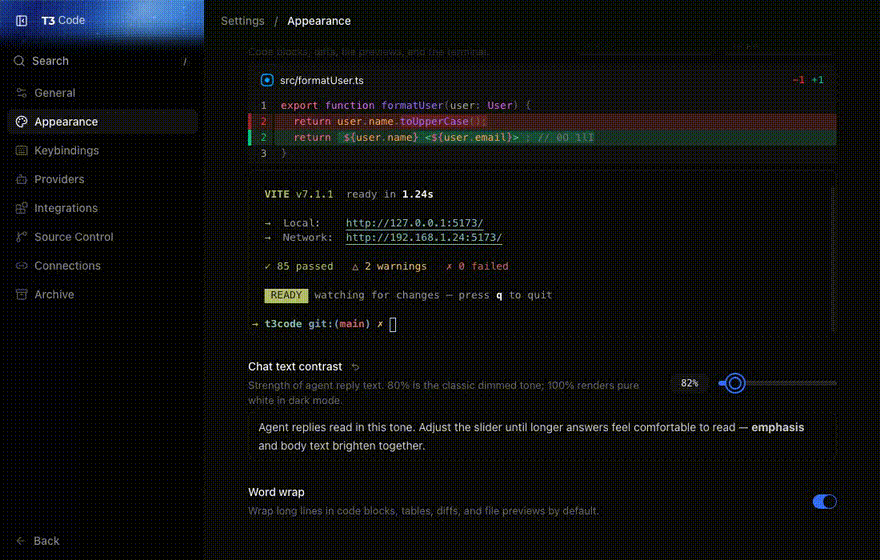Click the 0 failed status text
This screenshot has height=560, width=880.
tap(477, 266)
